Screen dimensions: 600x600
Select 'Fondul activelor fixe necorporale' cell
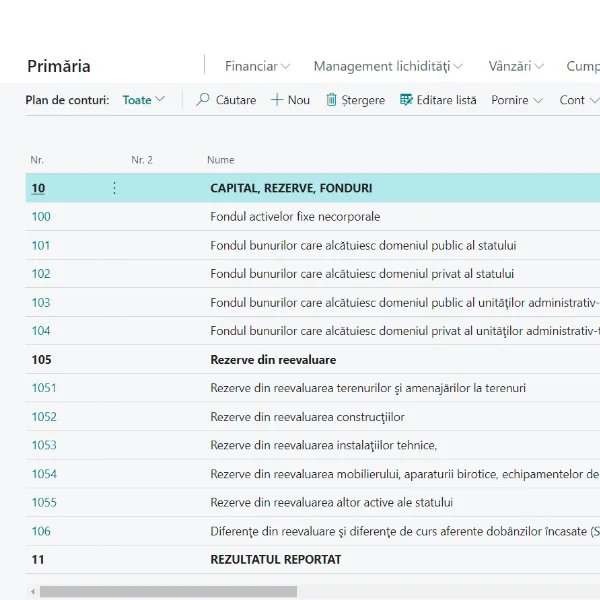point(295,217)
